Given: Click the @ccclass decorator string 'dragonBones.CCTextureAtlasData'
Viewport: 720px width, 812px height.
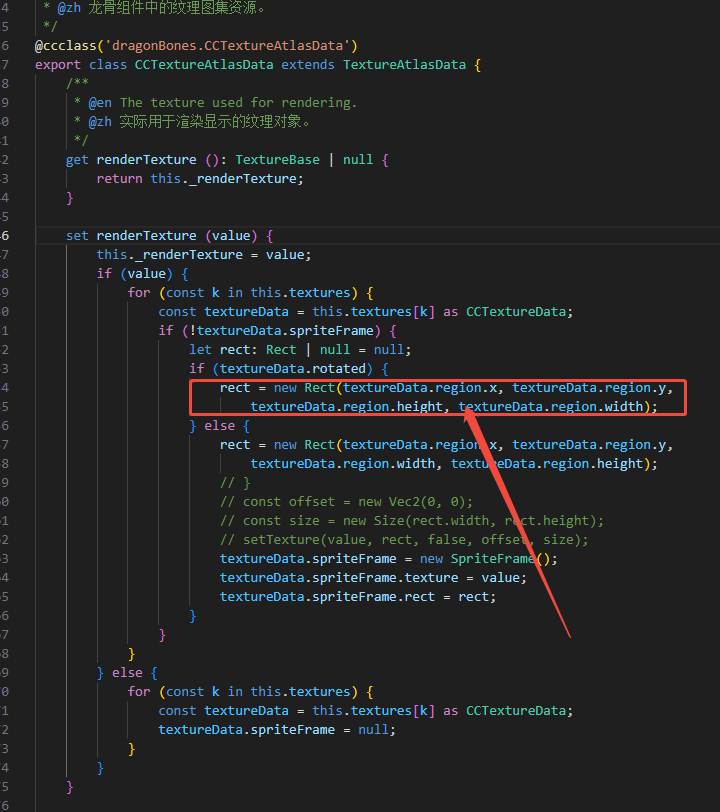Looking at the screenshot, I should pos(227,46).
